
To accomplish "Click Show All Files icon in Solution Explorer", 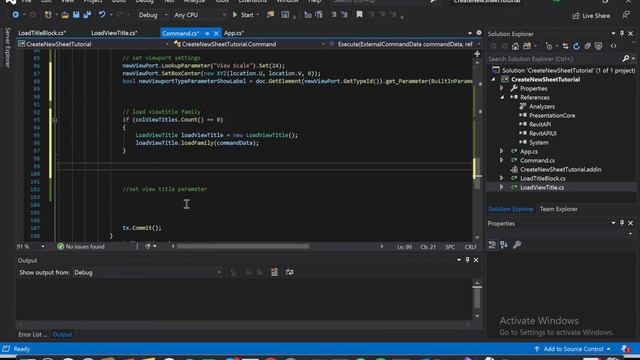I will (598, 46).
